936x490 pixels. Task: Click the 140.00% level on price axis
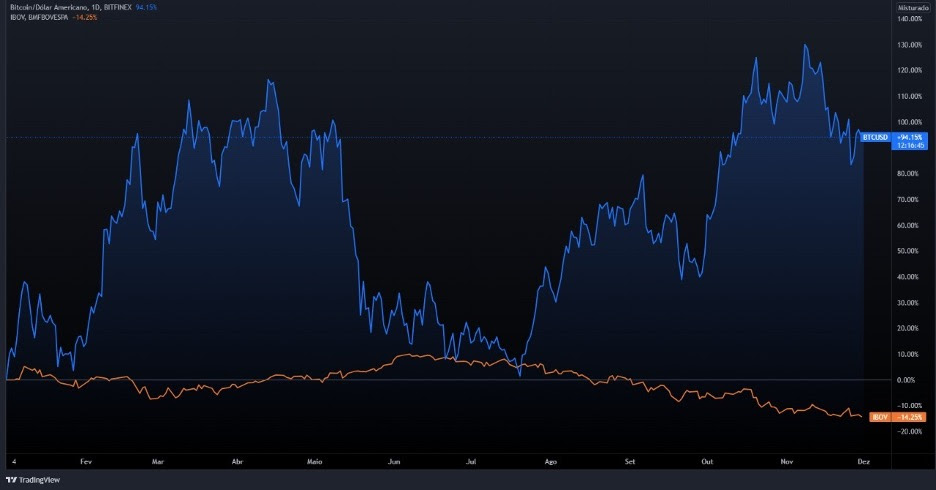click(x=910, y=19)
